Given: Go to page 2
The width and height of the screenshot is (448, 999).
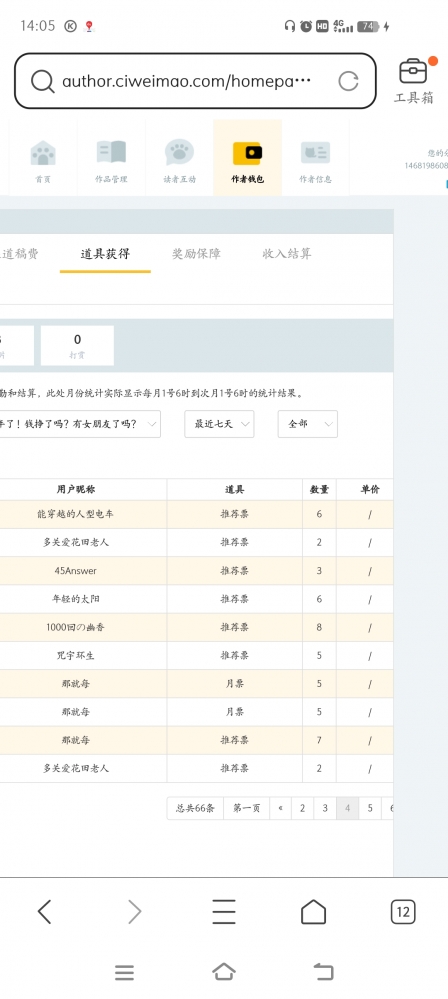Looking at the screenshot, I should (x=302, y=809).
